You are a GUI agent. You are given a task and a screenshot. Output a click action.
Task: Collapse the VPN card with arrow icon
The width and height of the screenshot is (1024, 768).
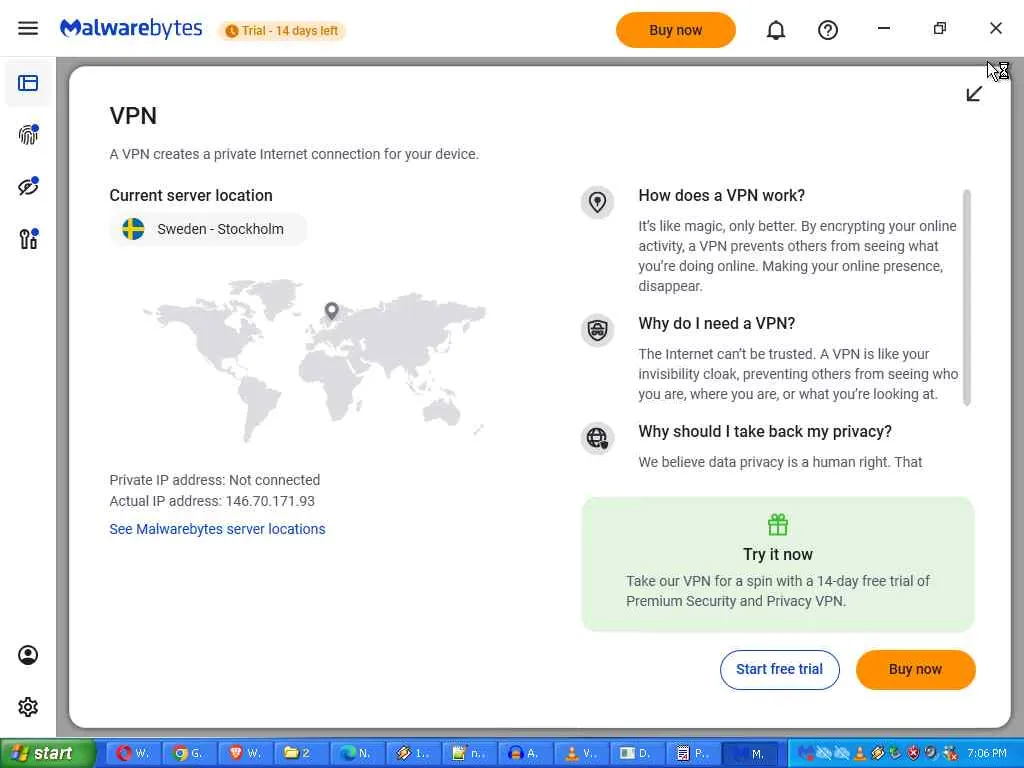coord(974,94)
